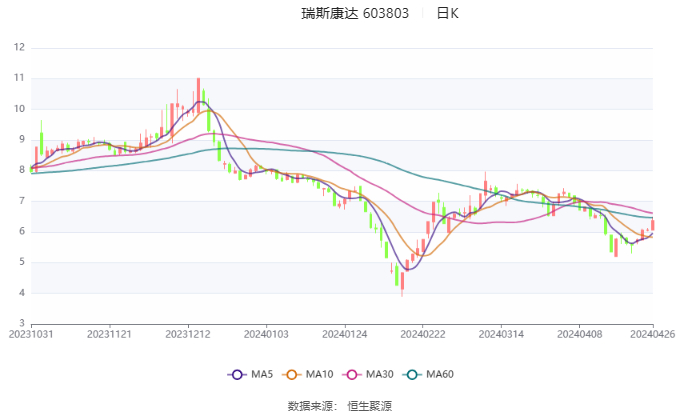Viewport: 680px width, 413px height.
Task: Click the 12 value on price axis
Action: pos(20,47)
